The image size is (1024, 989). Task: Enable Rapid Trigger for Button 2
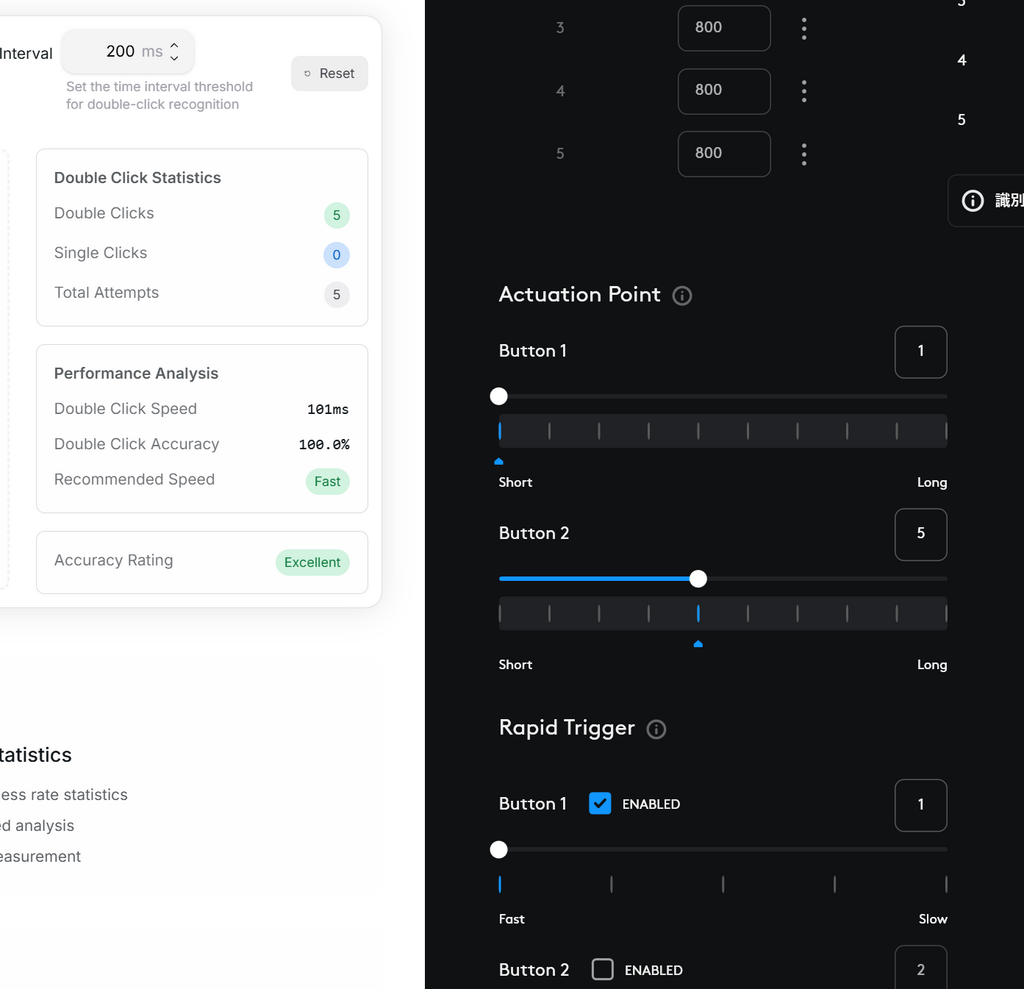click(x=602, y=969)
